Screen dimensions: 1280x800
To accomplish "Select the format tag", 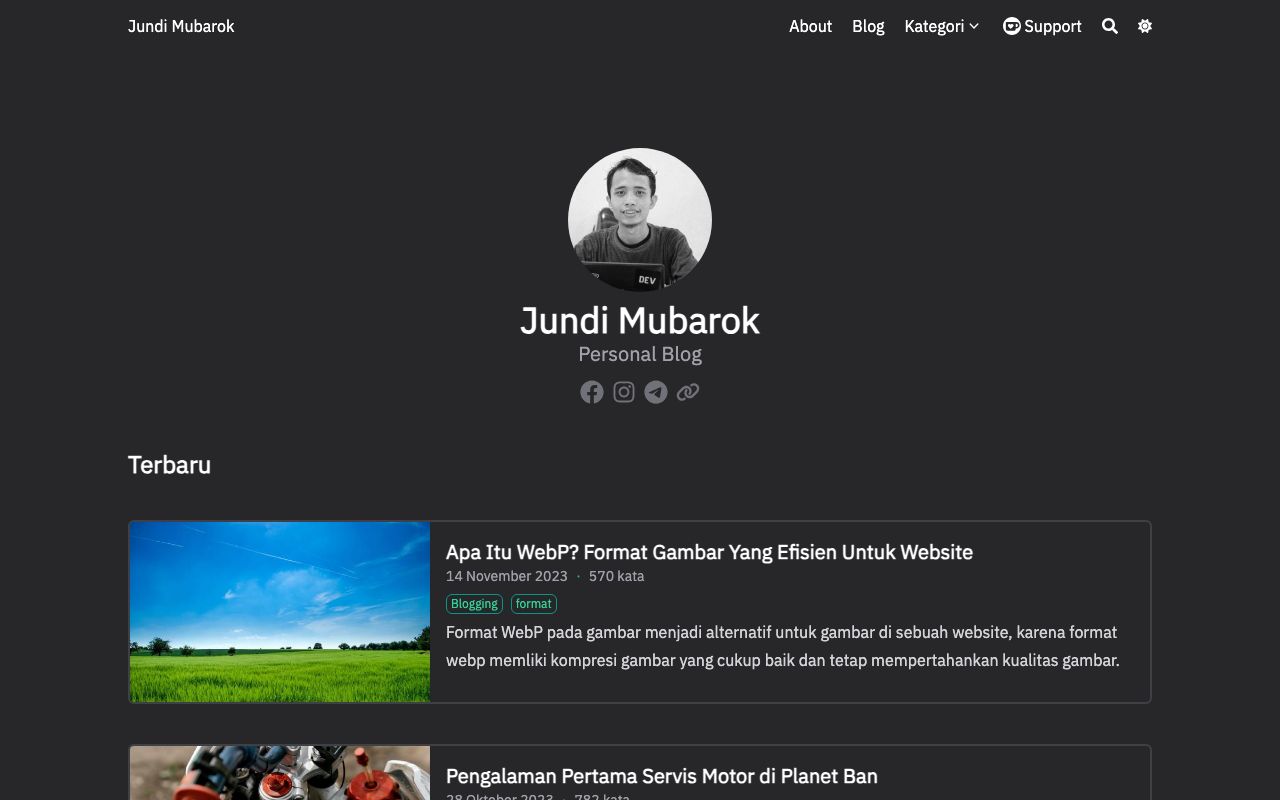I will pos(534,604).
